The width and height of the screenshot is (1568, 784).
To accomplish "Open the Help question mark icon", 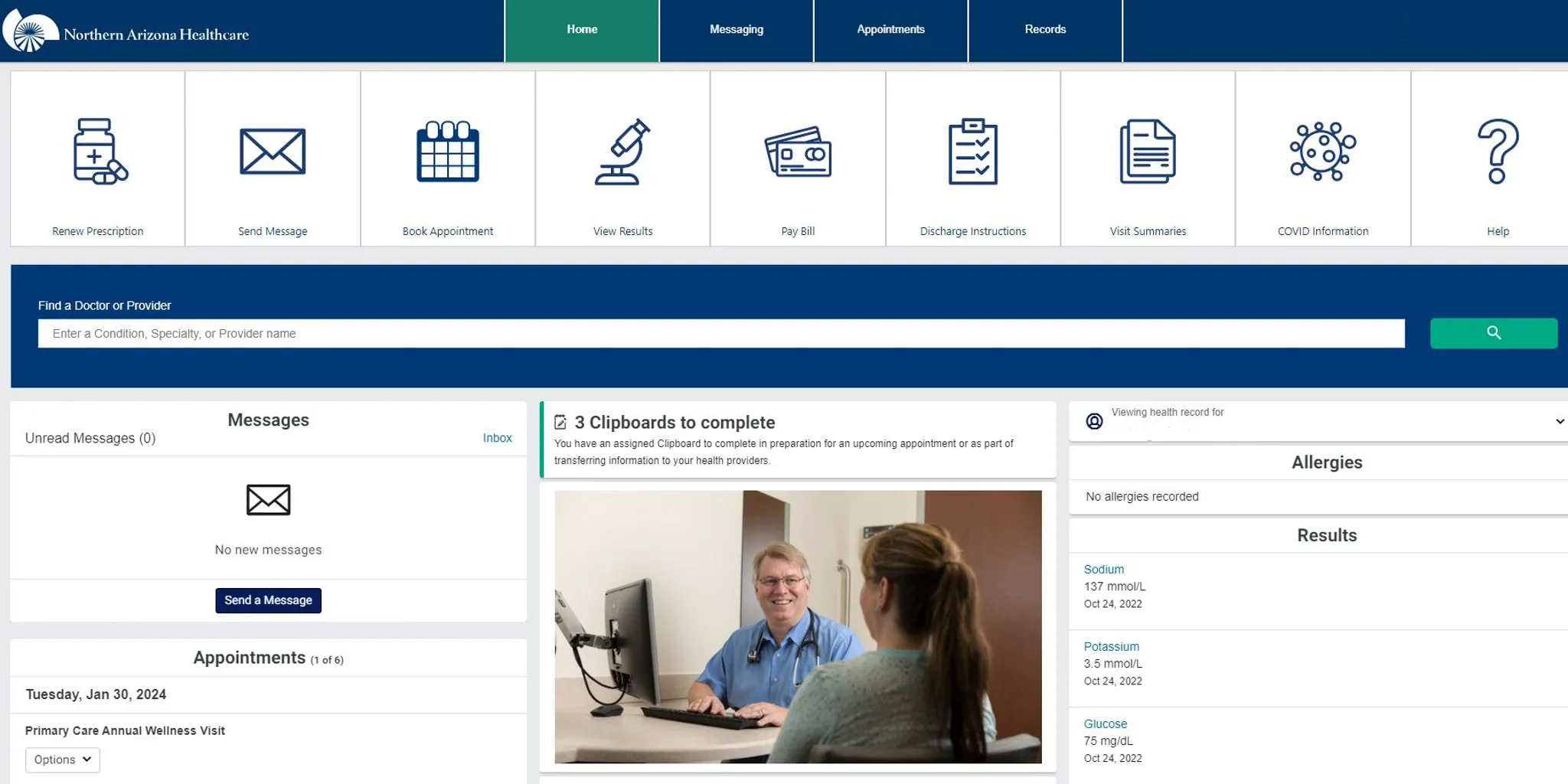I will coord(1498,152).
